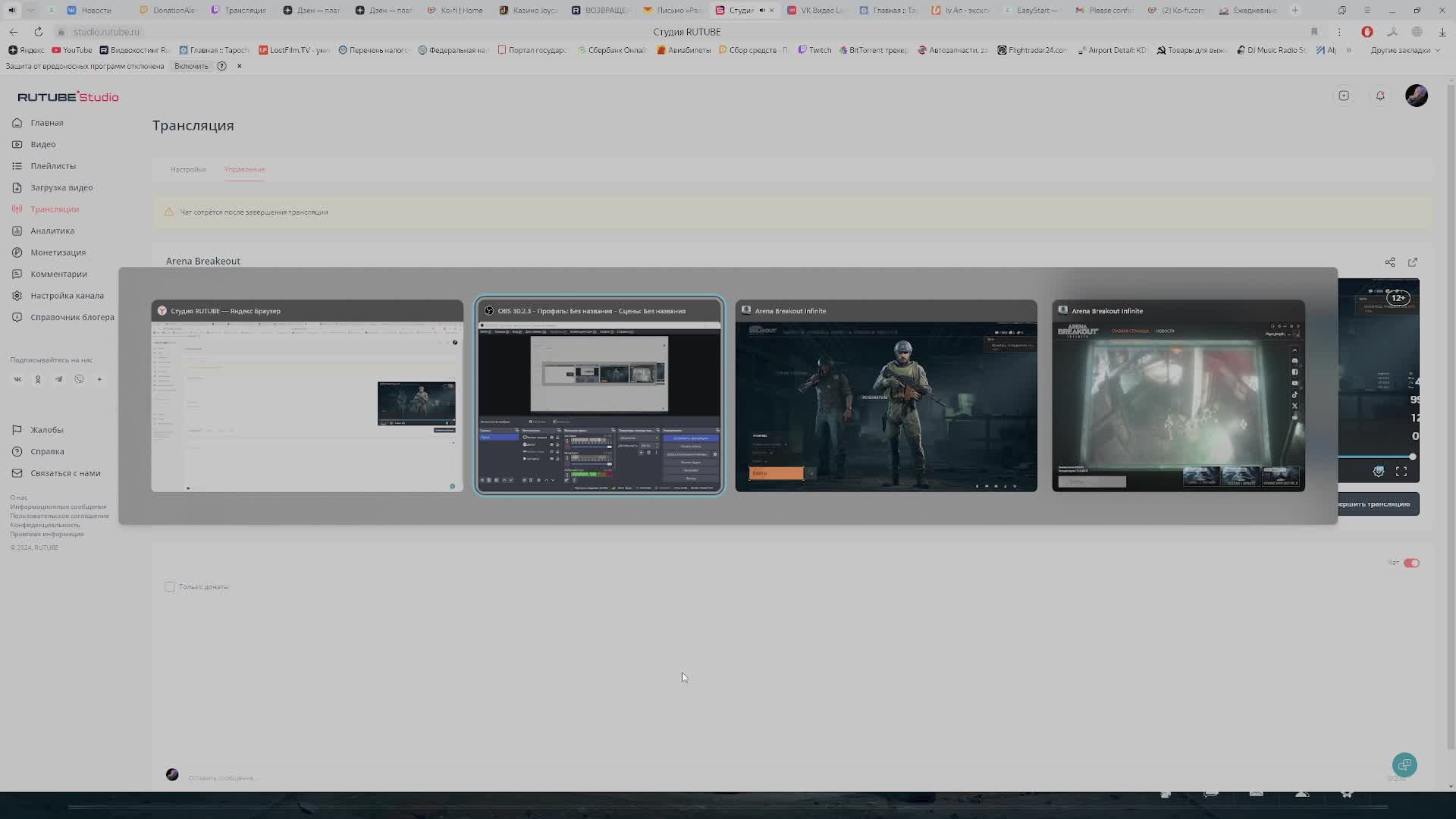Click Завершить трансляцию button
Image resolution: width=1456 pixels, height=819 pixels.
1378,504
